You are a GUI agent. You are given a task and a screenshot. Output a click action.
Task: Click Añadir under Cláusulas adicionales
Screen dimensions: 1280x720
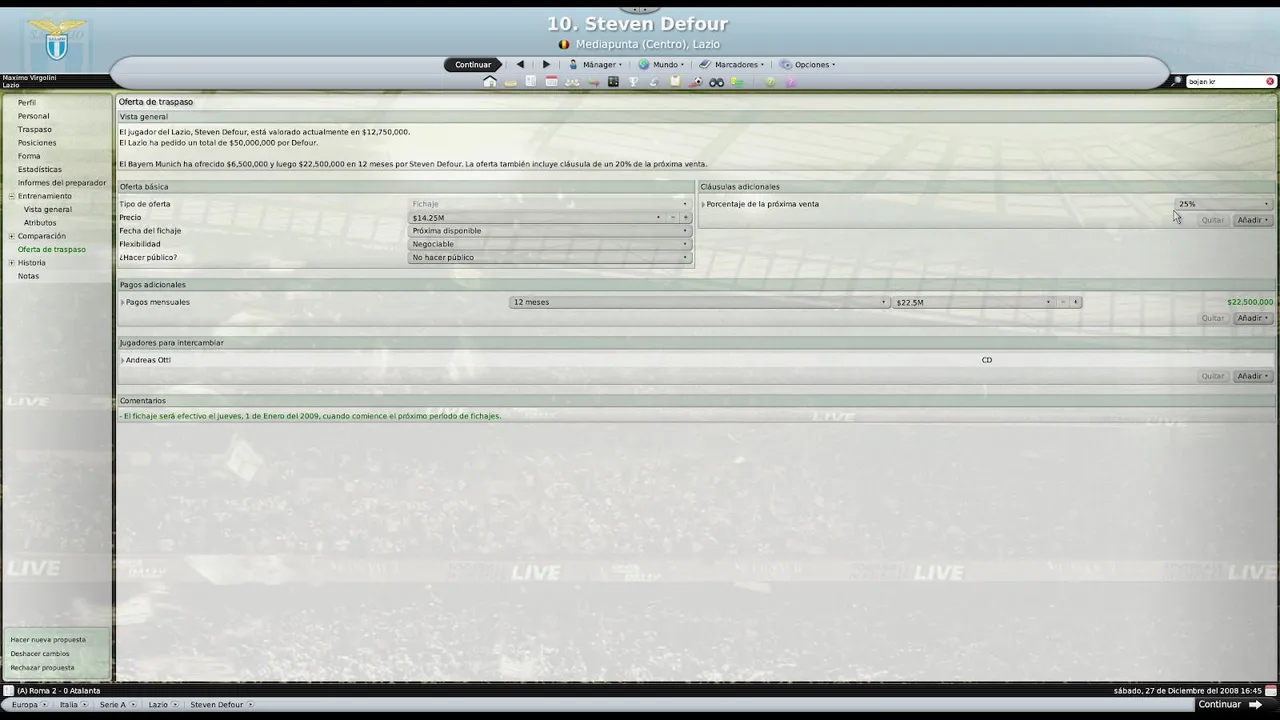[1253, 220]
